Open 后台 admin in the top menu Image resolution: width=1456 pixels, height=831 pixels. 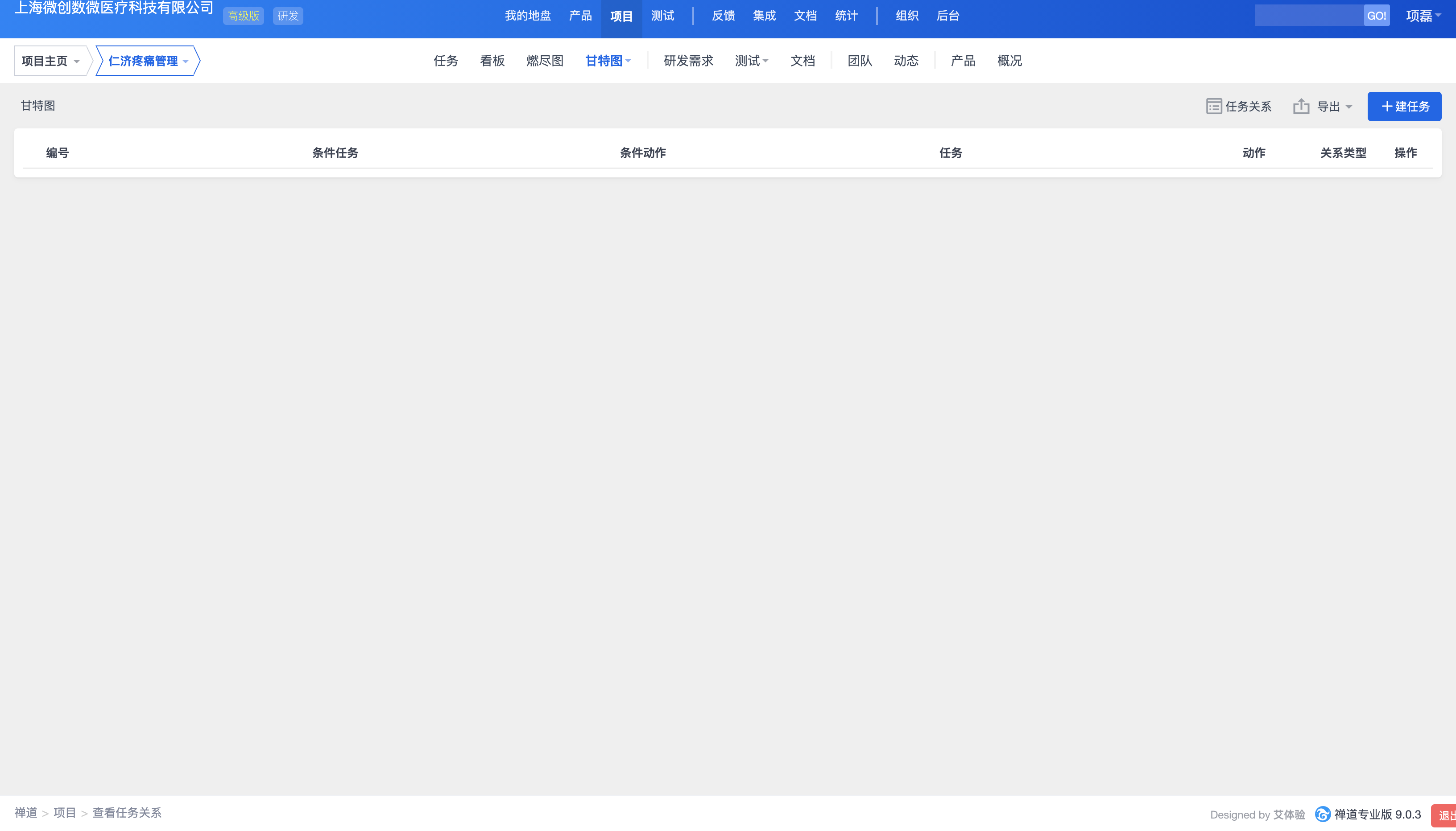coord(948,16)
